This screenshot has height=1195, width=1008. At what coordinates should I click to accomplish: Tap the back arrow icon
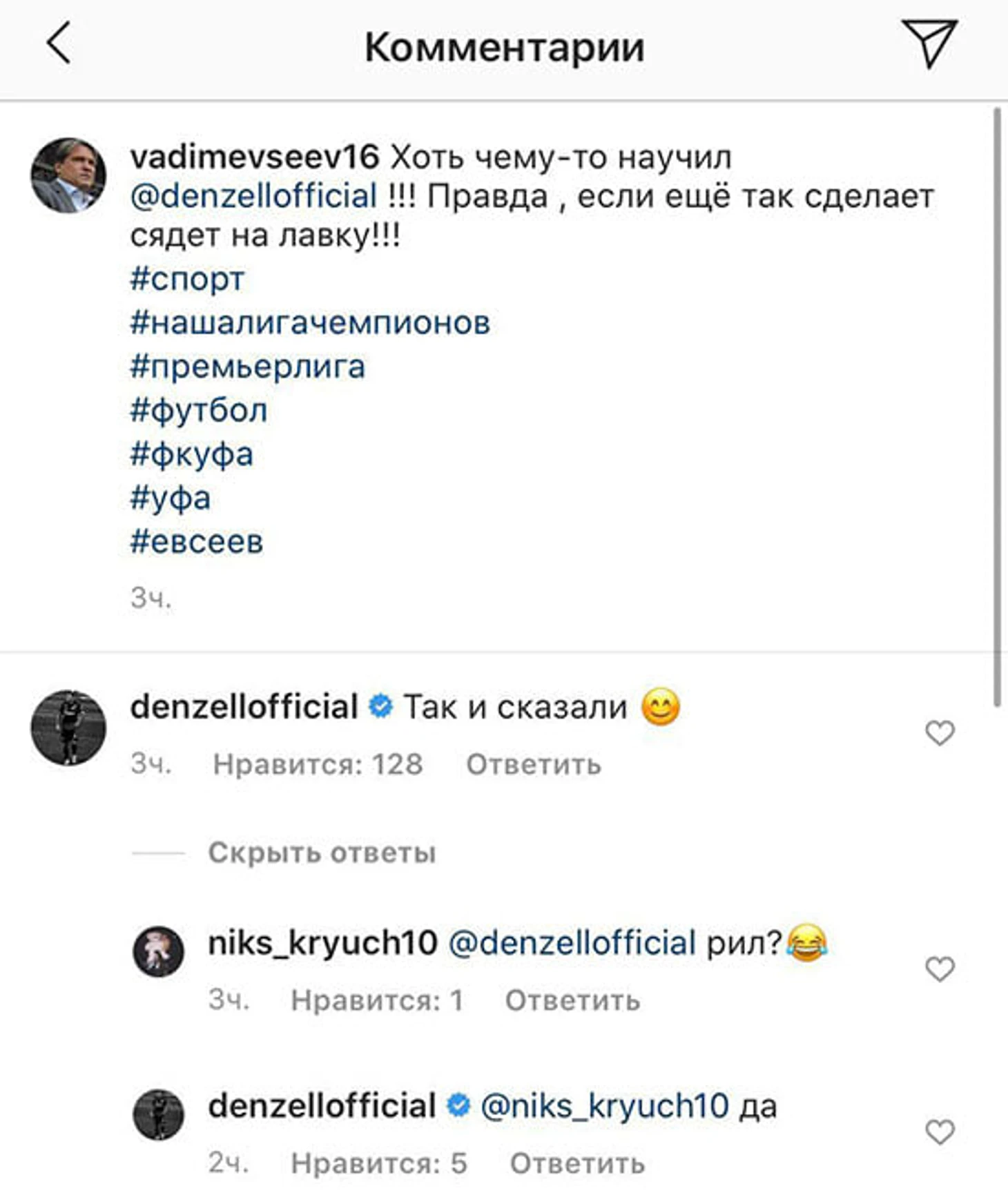tap(59, 43)
